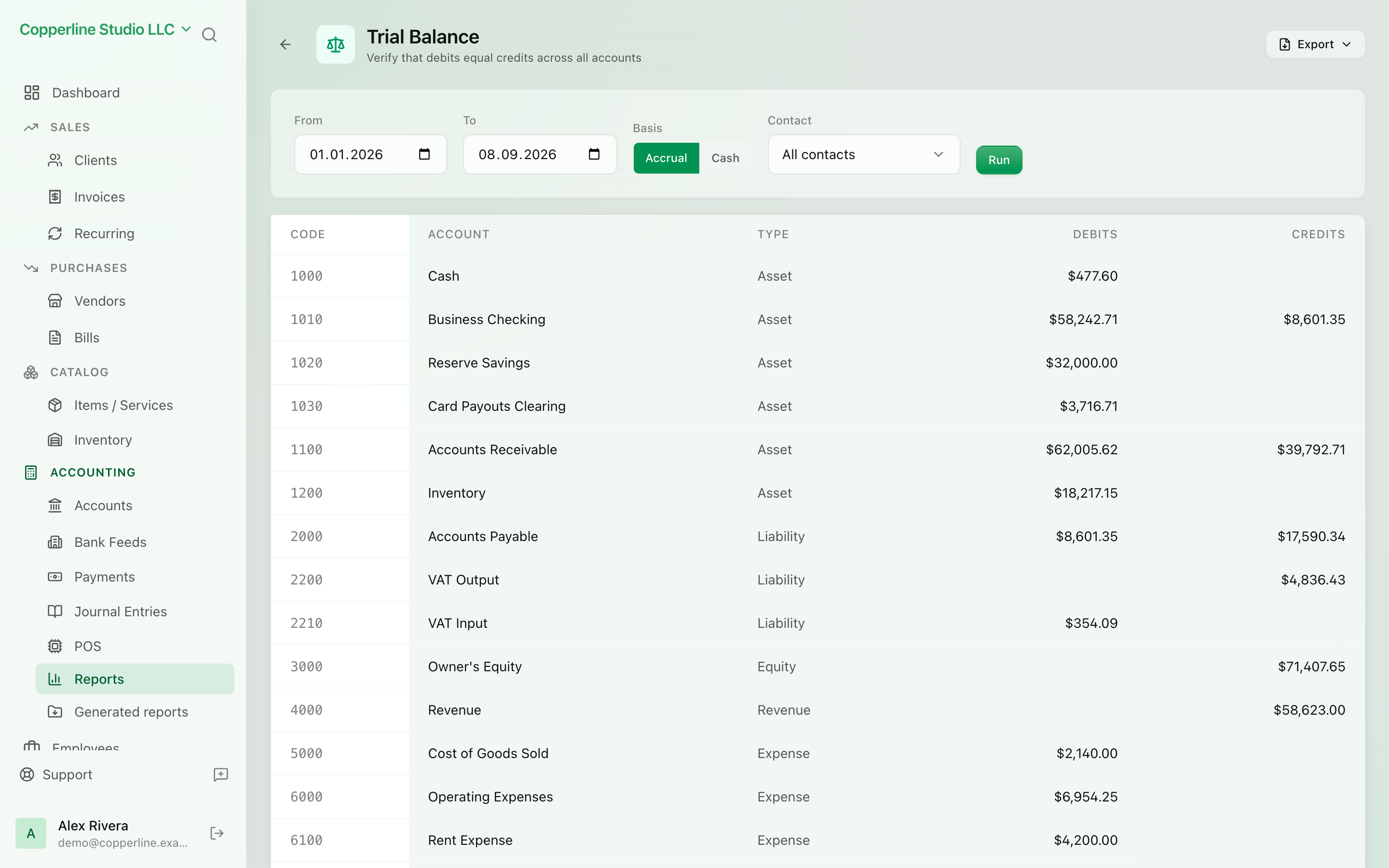Click the Vendors storefront icon
Screen dimensions: 1389x868
[x=55, y=301]
